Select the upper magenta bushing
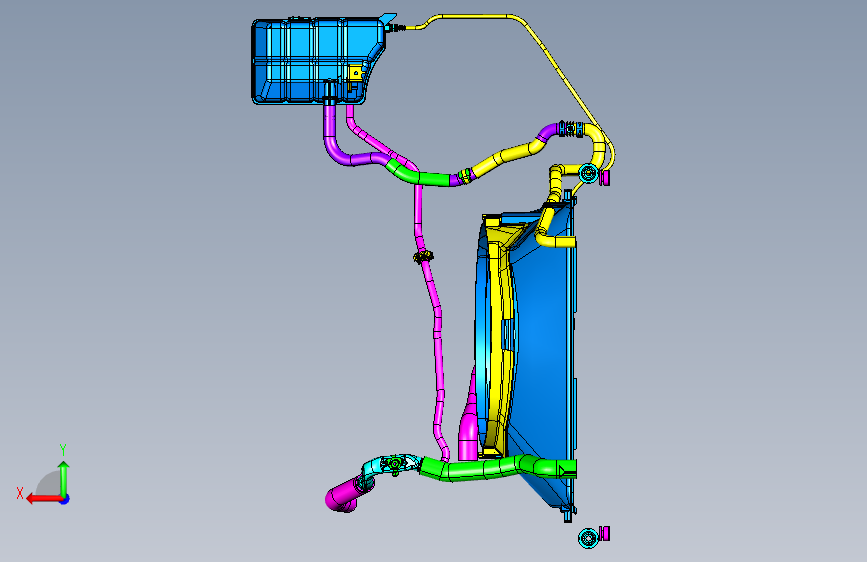Image resolution: width=867 pixels, height=562 pixels. (605, 178)
